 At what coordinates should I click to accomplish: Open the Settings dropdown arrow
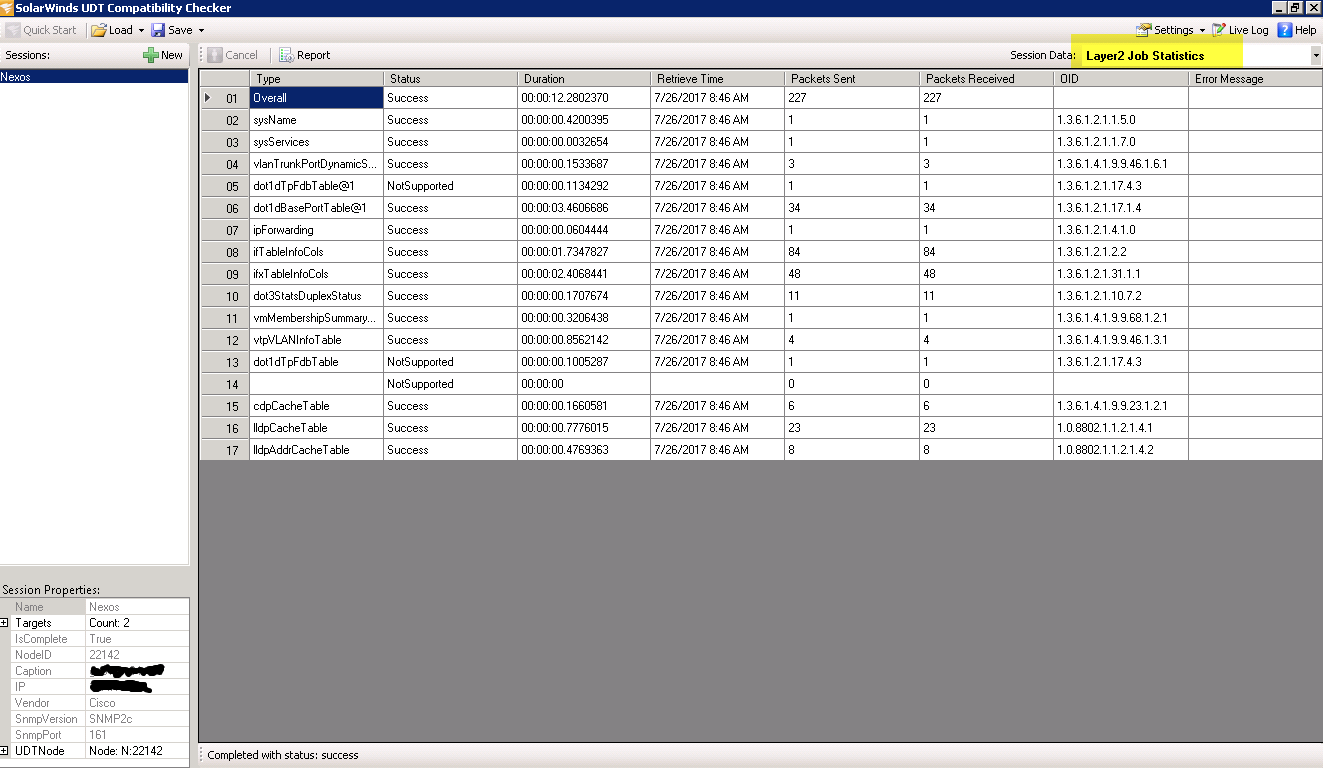[x=1202, y=30]
